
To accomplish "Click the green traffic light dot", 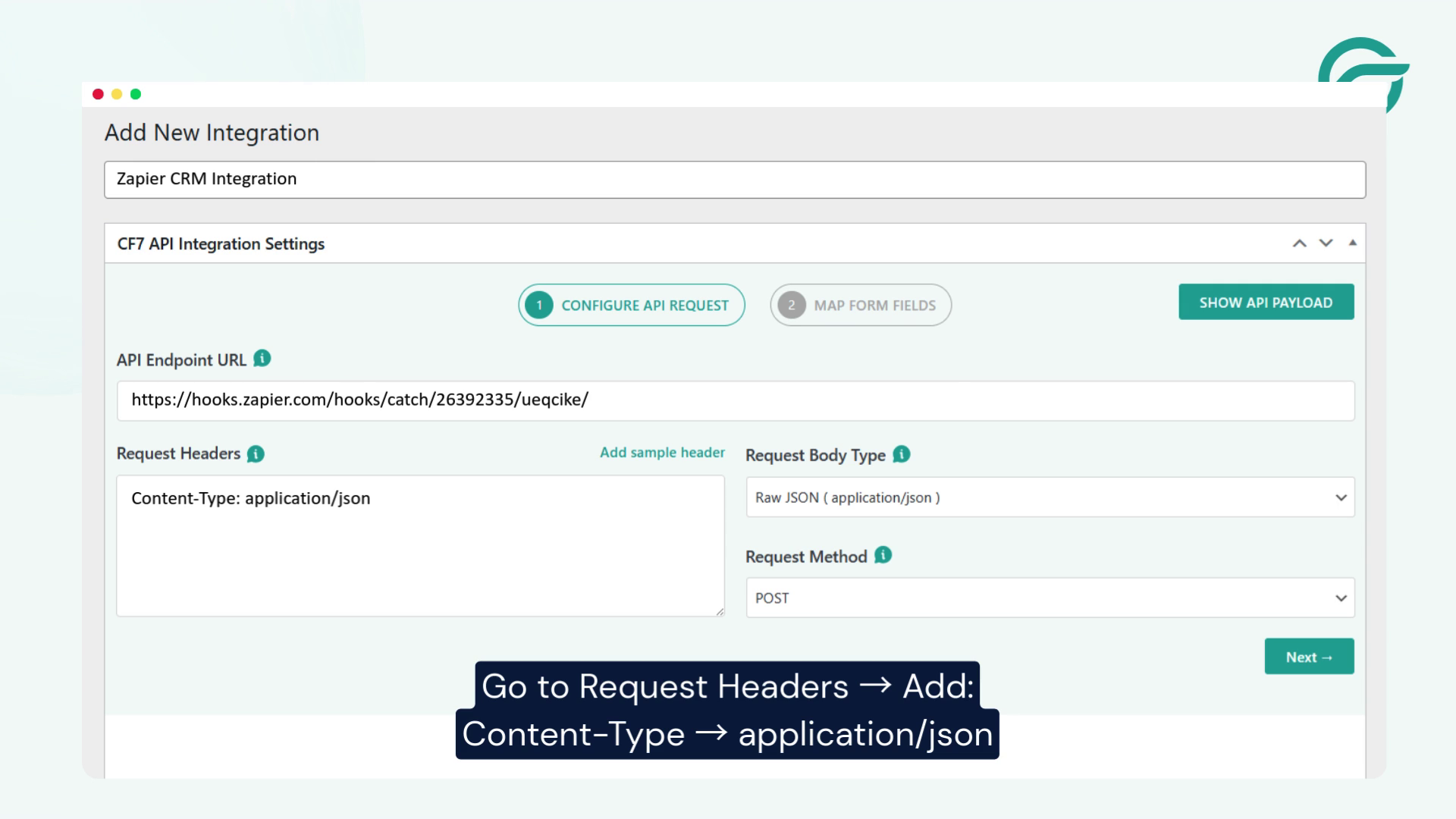I will pyautogui.click(x=134, y=94).
